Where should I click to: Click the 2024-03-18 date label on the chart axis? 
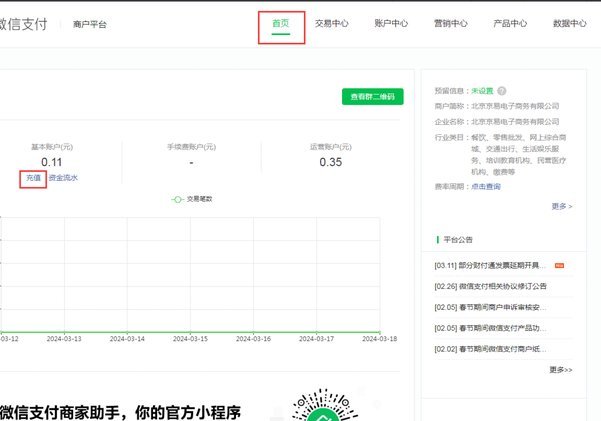tap(379, 339)
